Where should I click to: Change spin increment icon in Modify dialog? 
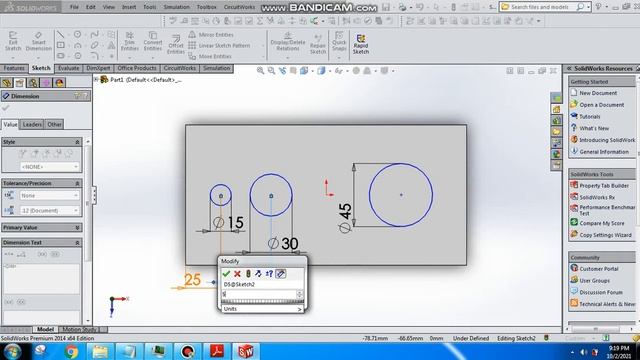pos(269,273)
